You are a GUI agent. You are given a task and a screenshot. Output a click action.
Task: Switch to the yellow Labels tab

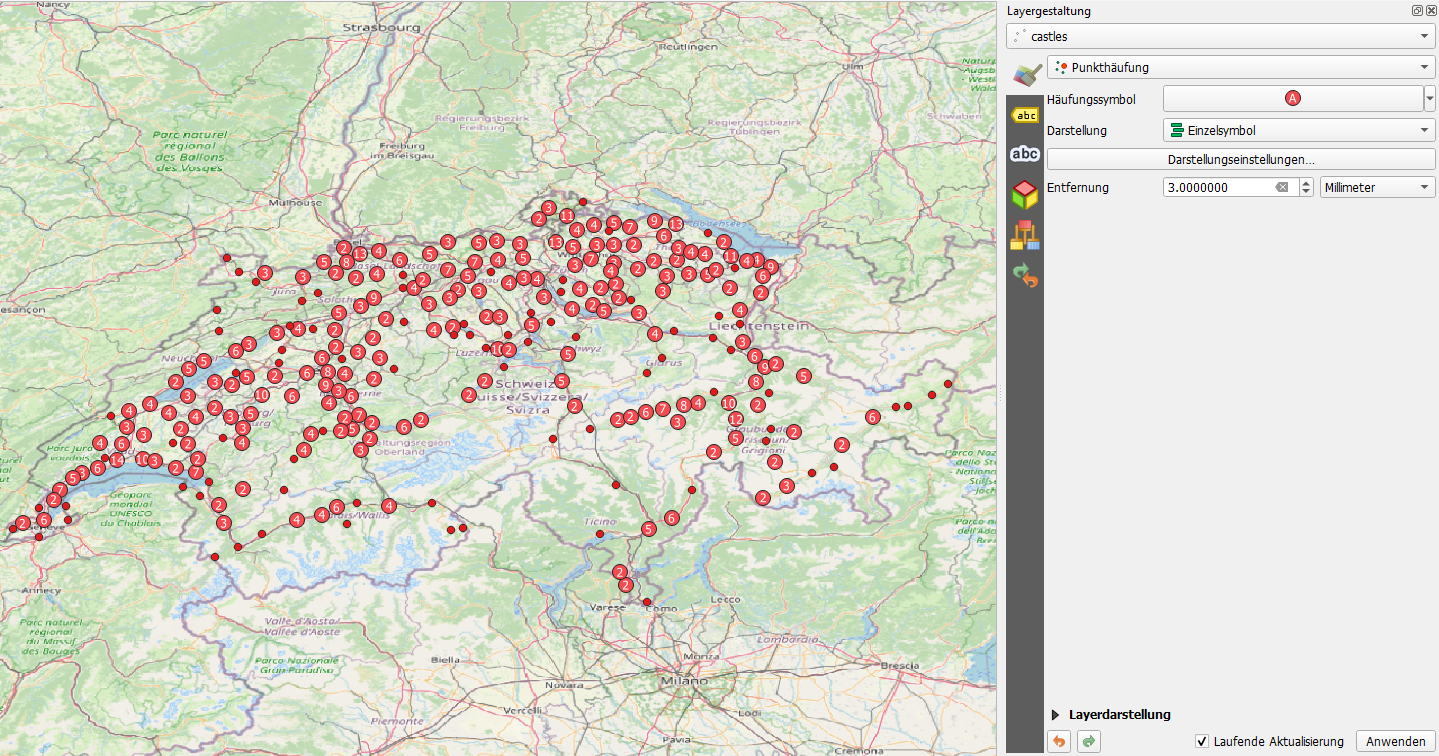1025,116
